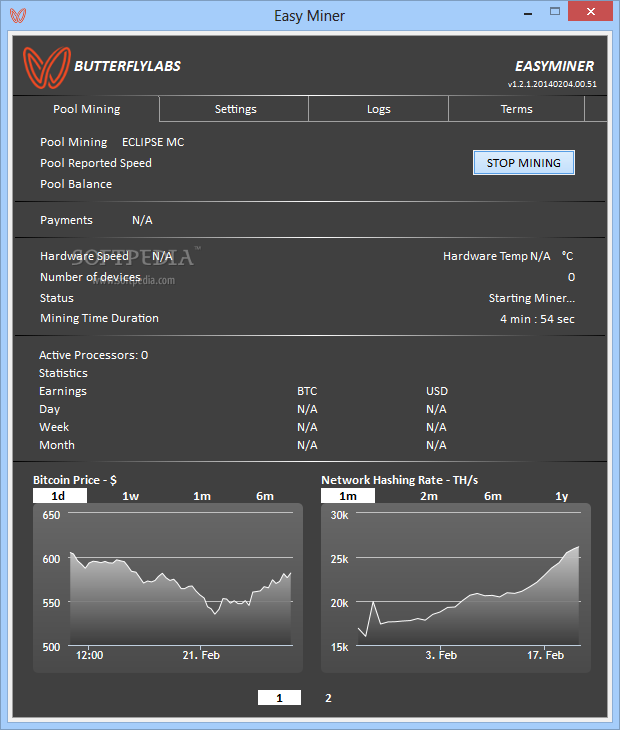The height and width of the screenshot is (730, 620).
Task: Click the Payments label
Action: (66, 220)
